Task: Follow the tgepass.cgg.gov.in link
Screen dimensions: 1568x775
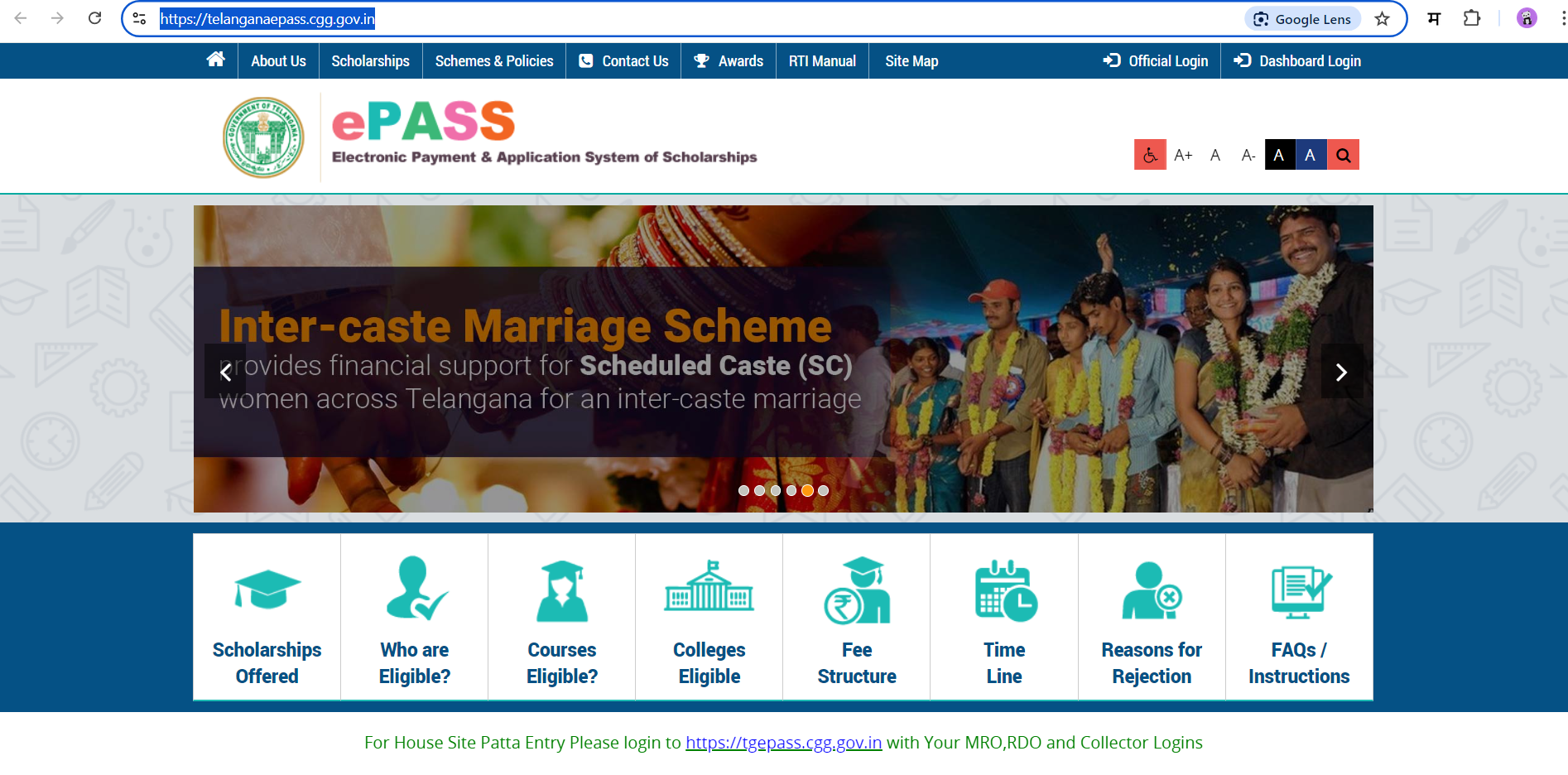Action: coord(783,742)
